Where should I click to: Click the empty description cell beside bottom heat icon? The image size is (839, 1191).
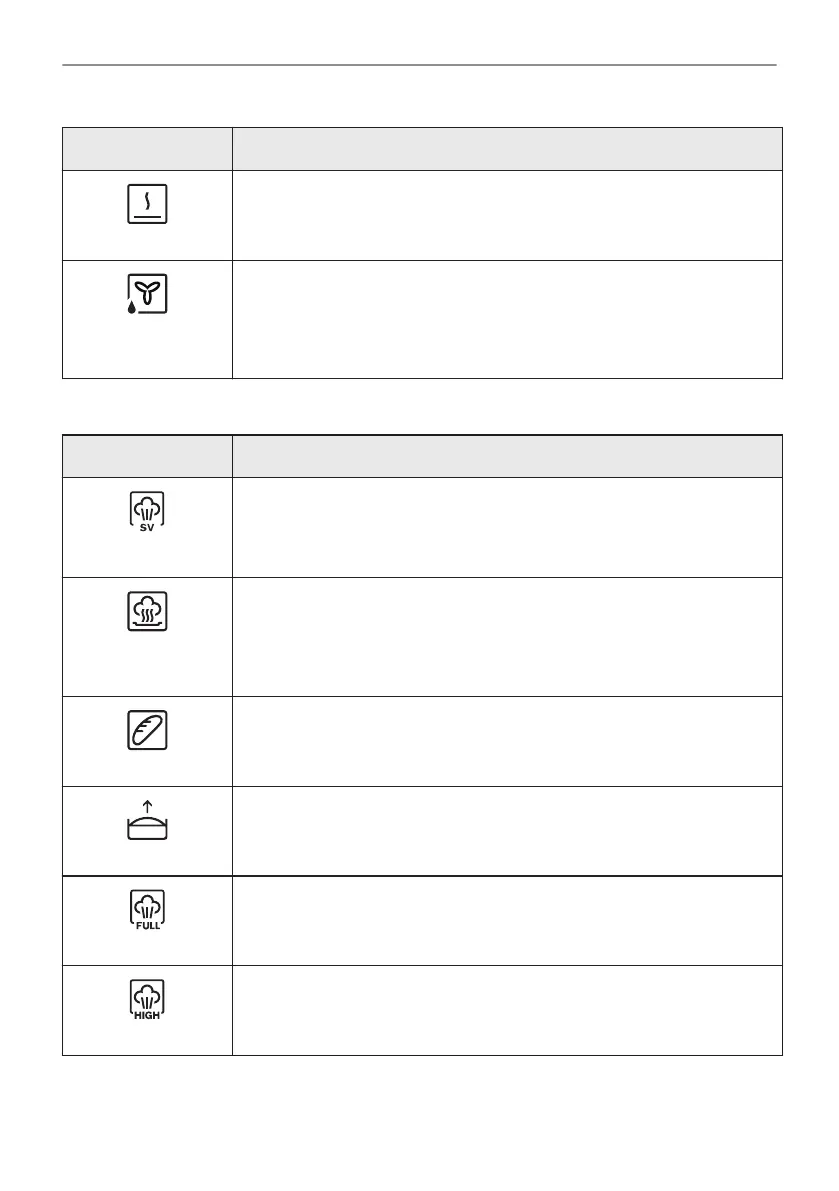pyautogui.click(x=506, y=216)
